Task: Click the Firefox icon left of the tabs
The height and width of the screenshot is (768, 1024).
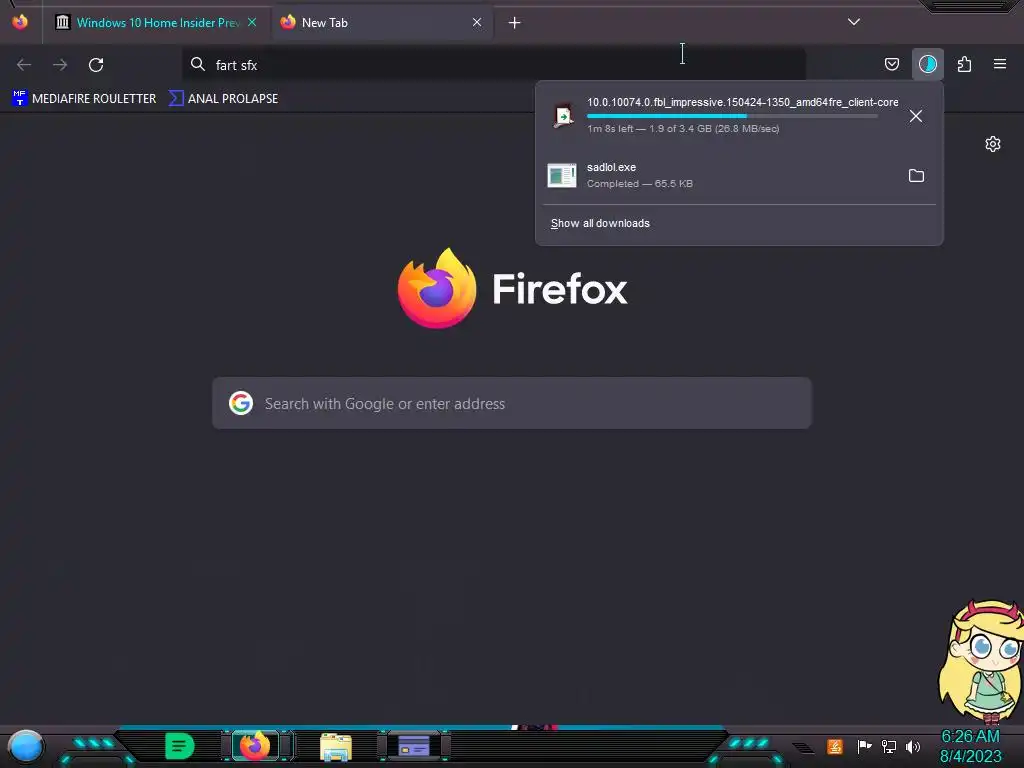Action: (20, 22)
